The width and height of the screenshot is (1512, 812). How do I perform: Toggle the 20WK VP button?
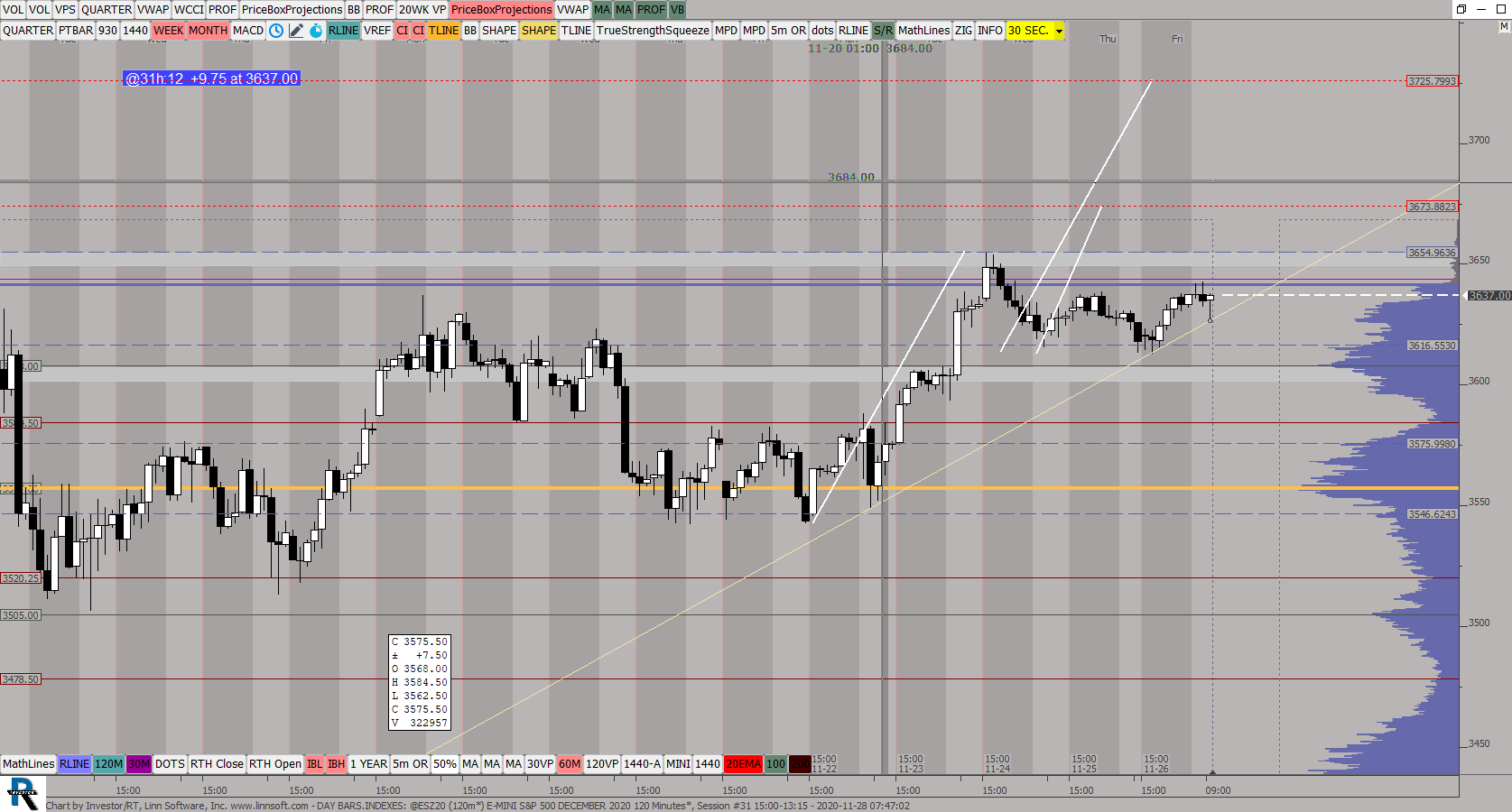pyautogui.click(x=422, y=9)
